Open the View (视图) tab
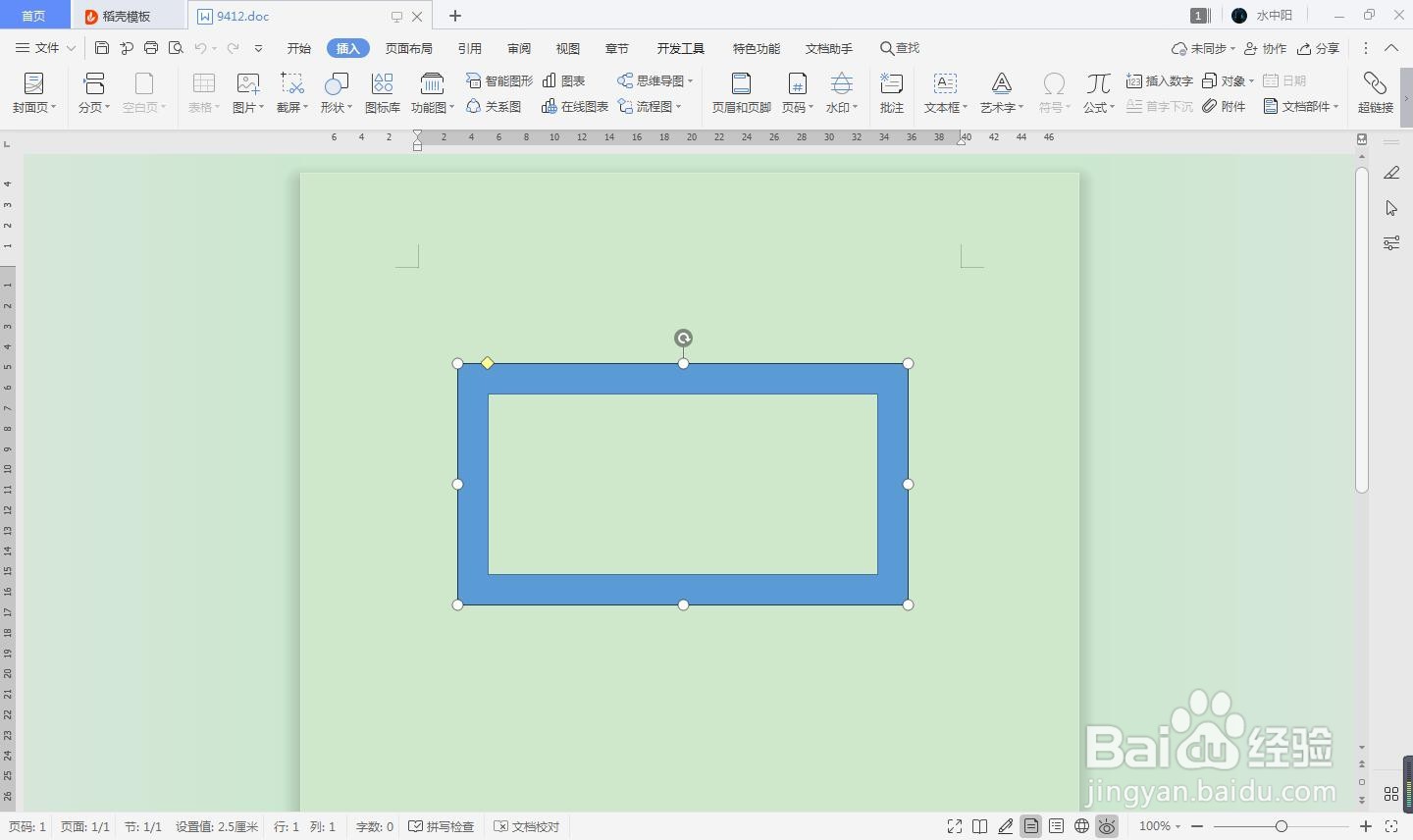This screenshot has height=840, width=1413. 568,48
